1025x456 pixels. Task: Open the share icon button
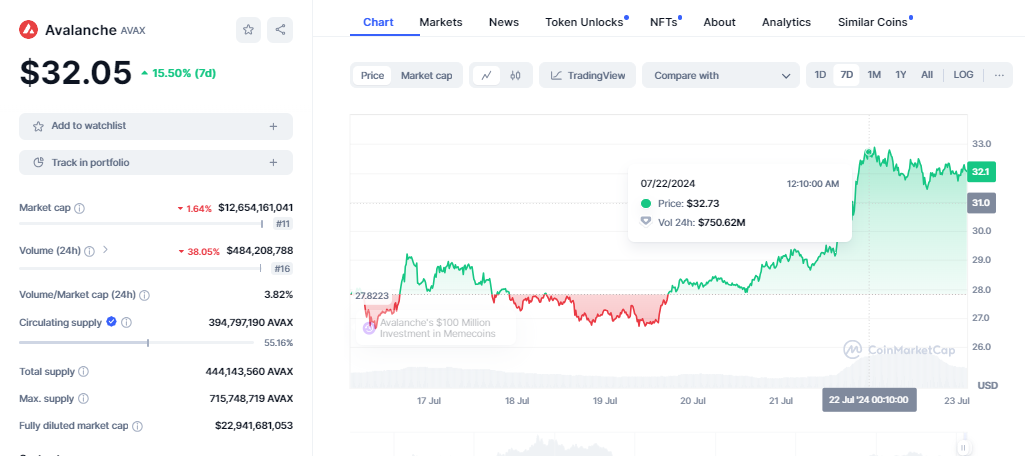(x=280, y=30)
